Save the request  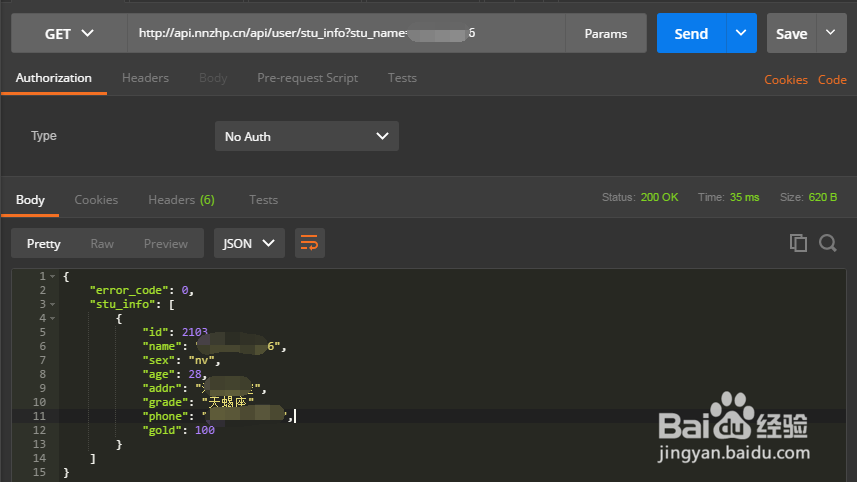coord(791,33)
